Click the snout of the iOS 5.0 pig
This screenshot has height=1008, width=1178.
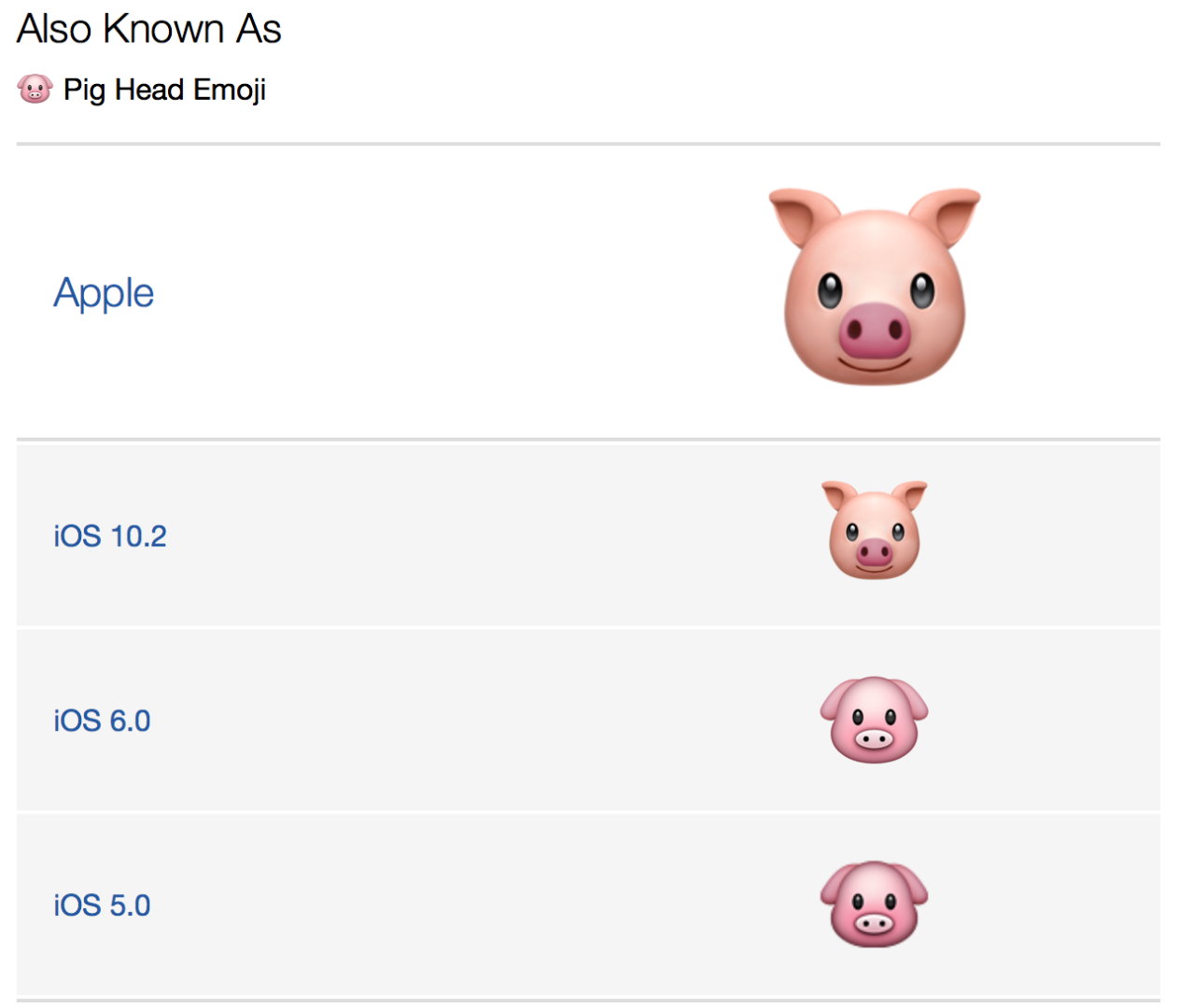tap(875, 924)
